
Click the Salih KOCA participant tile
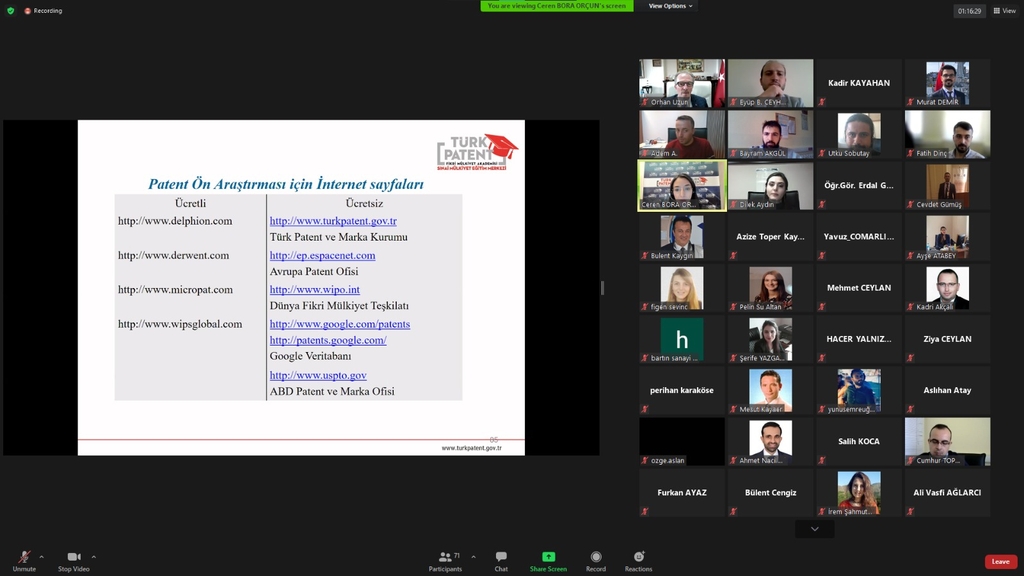pyautogui.click(x=859, y=441)
